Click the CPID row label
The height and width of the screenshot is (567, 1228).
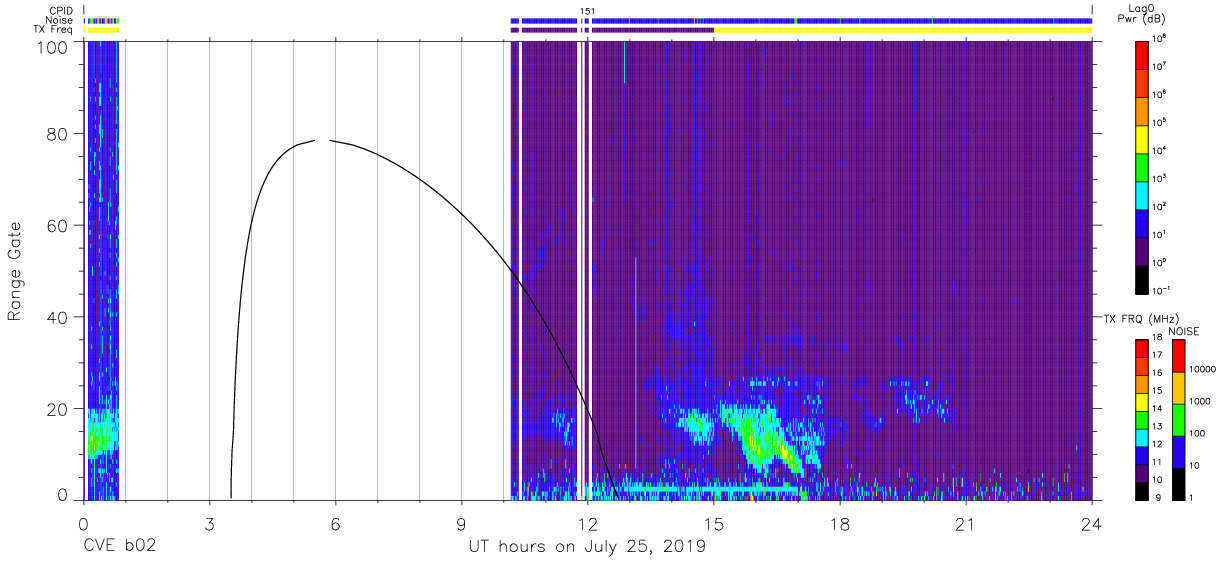(60, 10)
